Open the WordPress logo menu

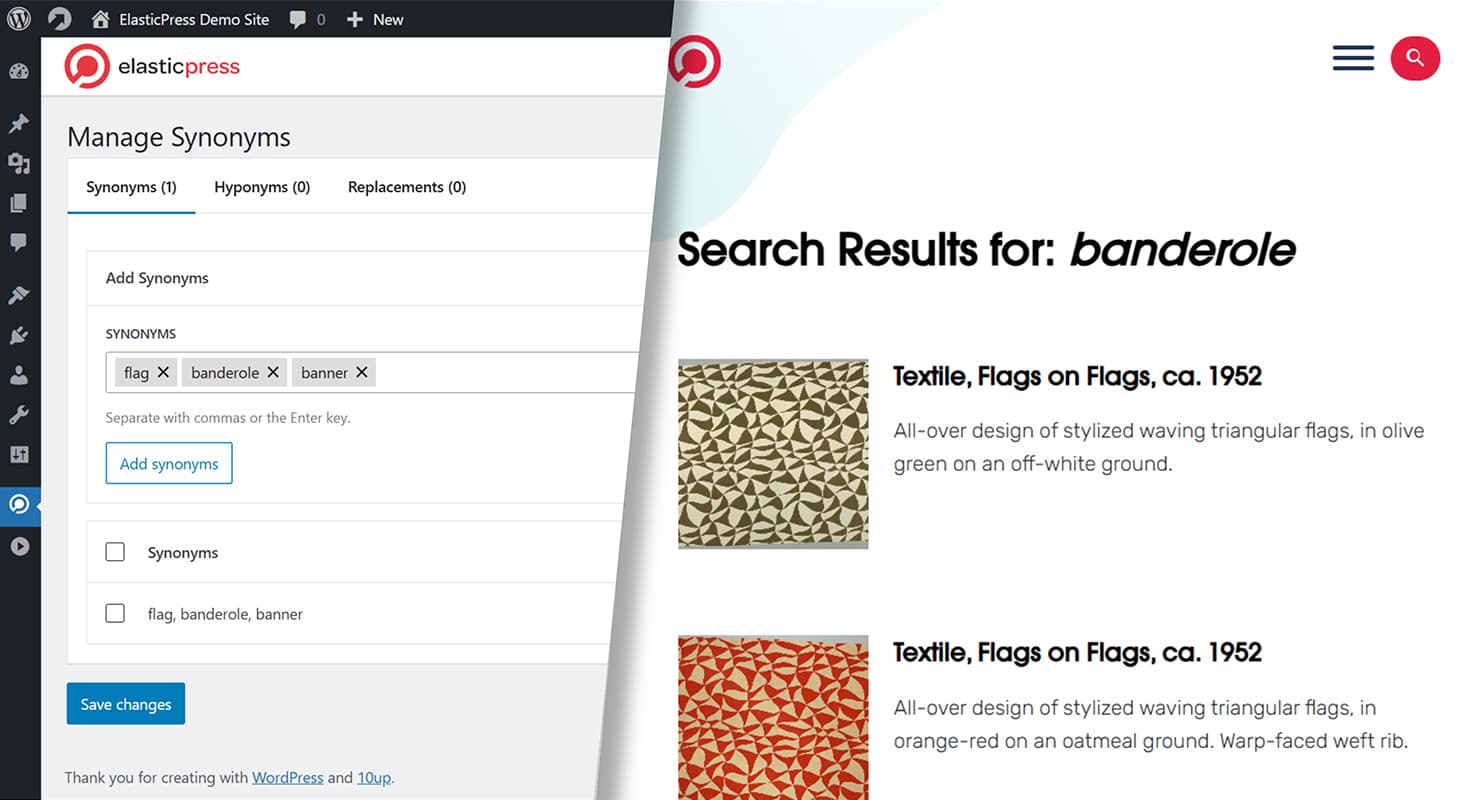19,19
